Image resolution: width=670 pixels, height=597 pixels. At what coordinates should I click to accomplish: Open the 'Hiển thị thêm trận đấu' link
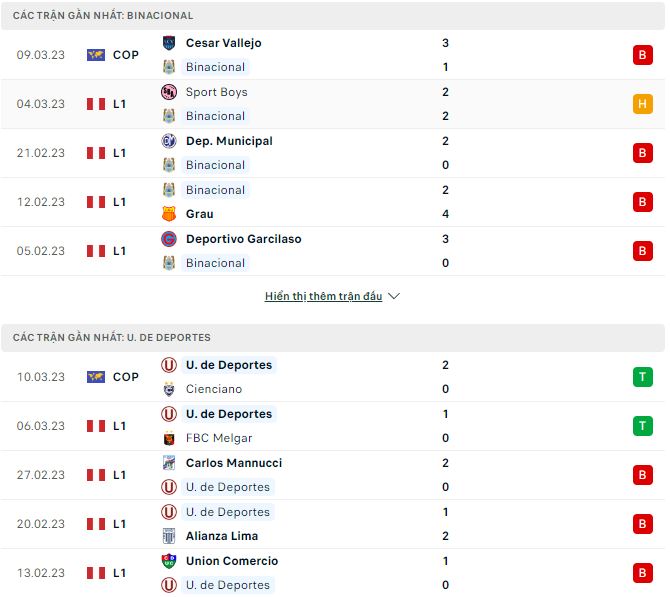point(323,297)
